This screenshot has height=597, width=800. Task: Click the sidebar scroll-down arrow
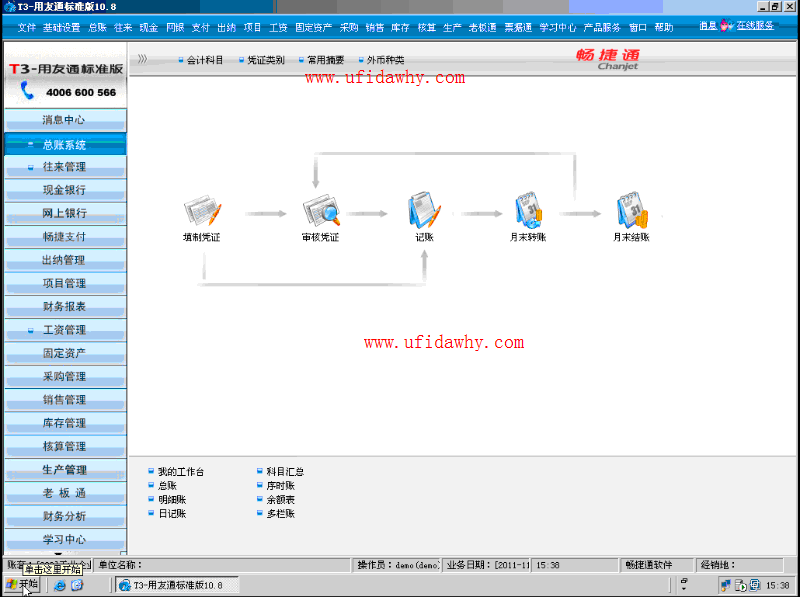click(58, 554)
